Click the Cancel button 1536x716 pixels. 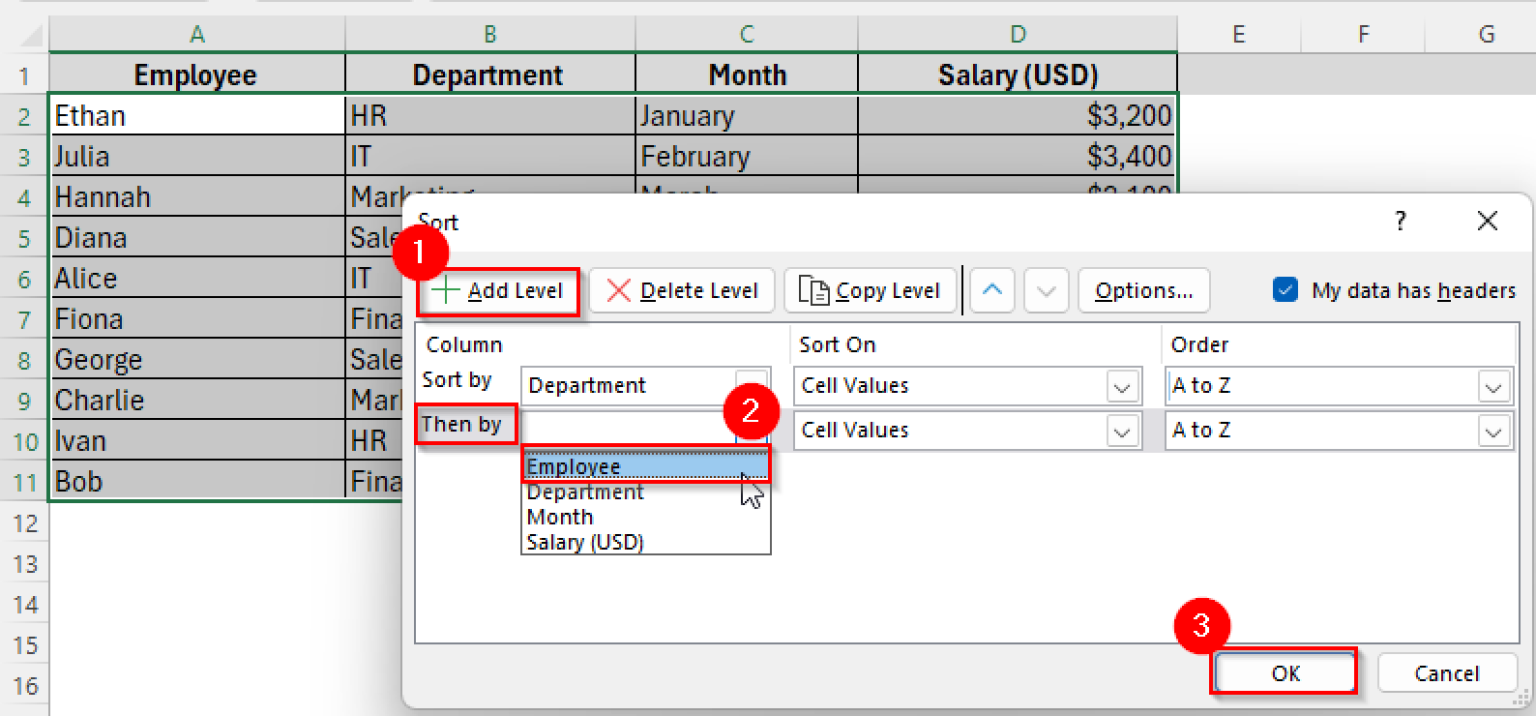coord(1447,672)
